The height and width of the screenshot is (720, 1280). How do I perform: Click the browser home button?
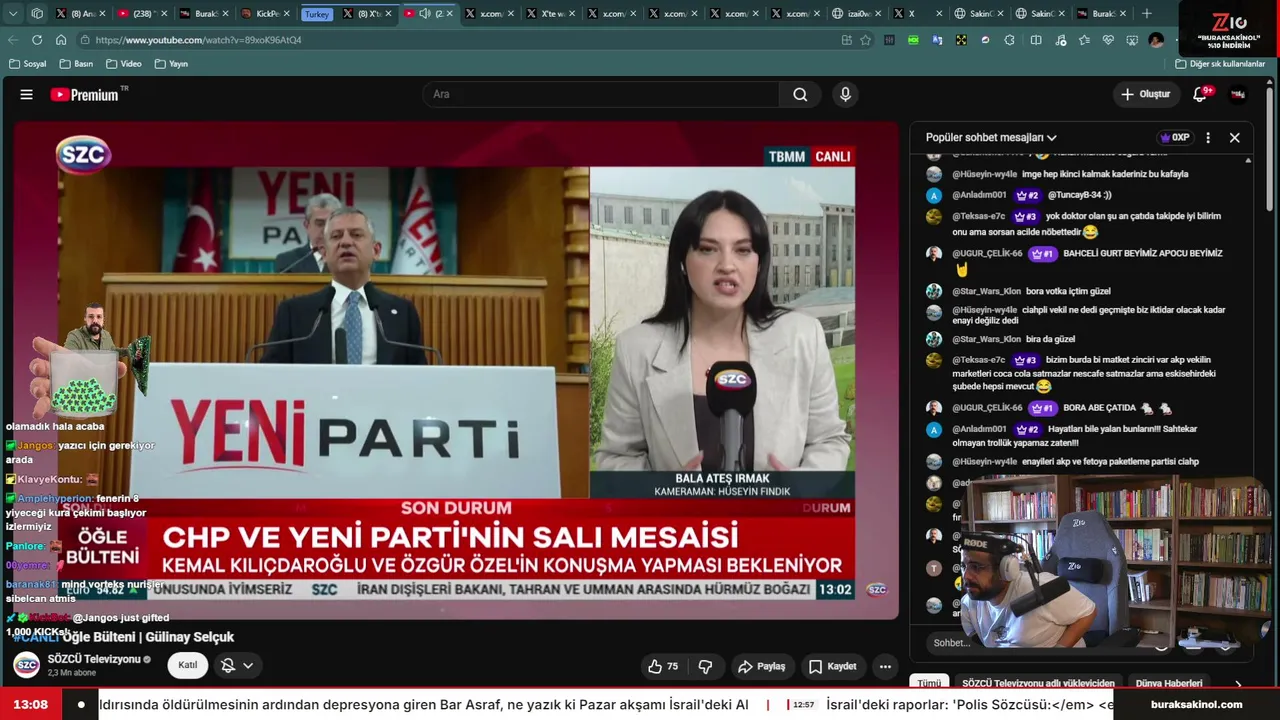point(61,40)
